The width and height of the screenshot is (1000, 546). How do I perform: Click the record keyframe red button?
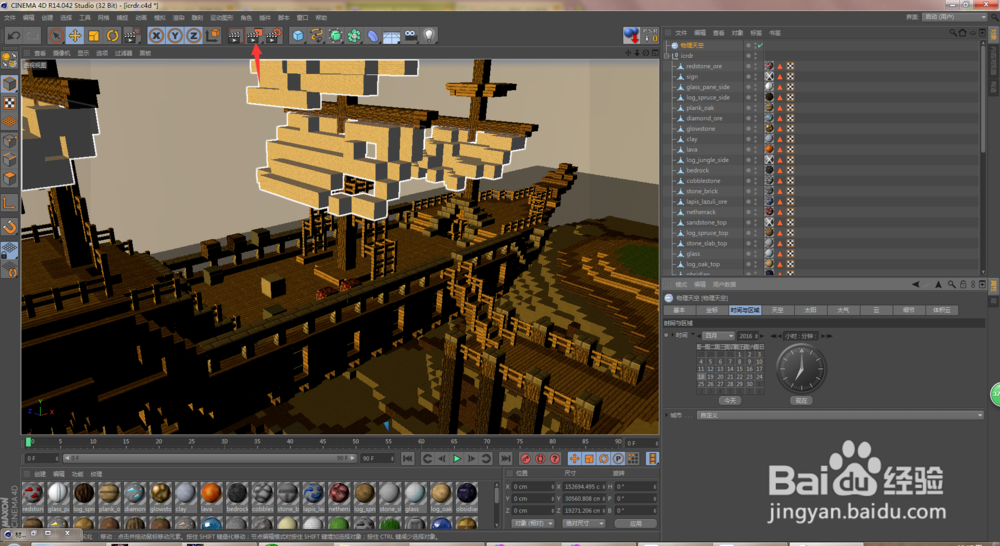click(x=526, y=458)
